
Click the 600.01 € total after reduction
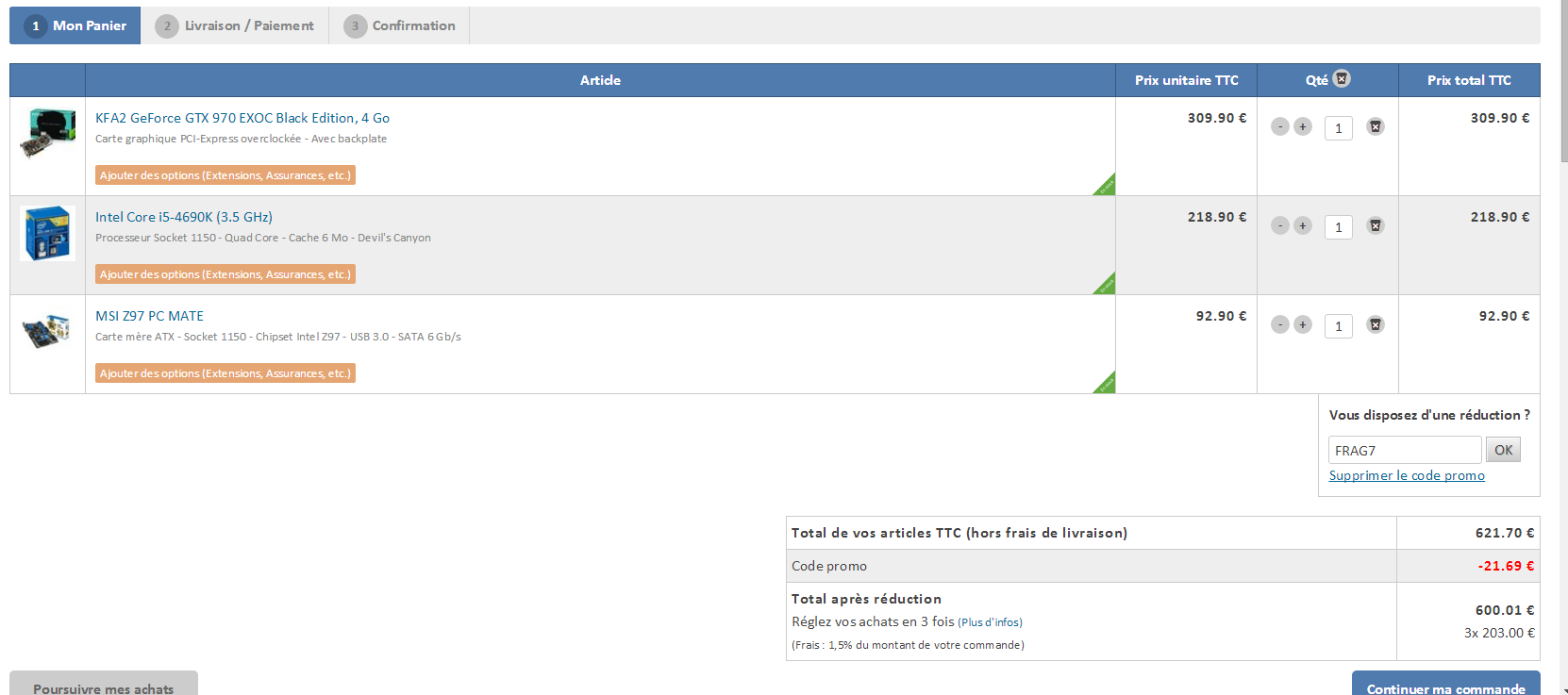click(1505, 610)
